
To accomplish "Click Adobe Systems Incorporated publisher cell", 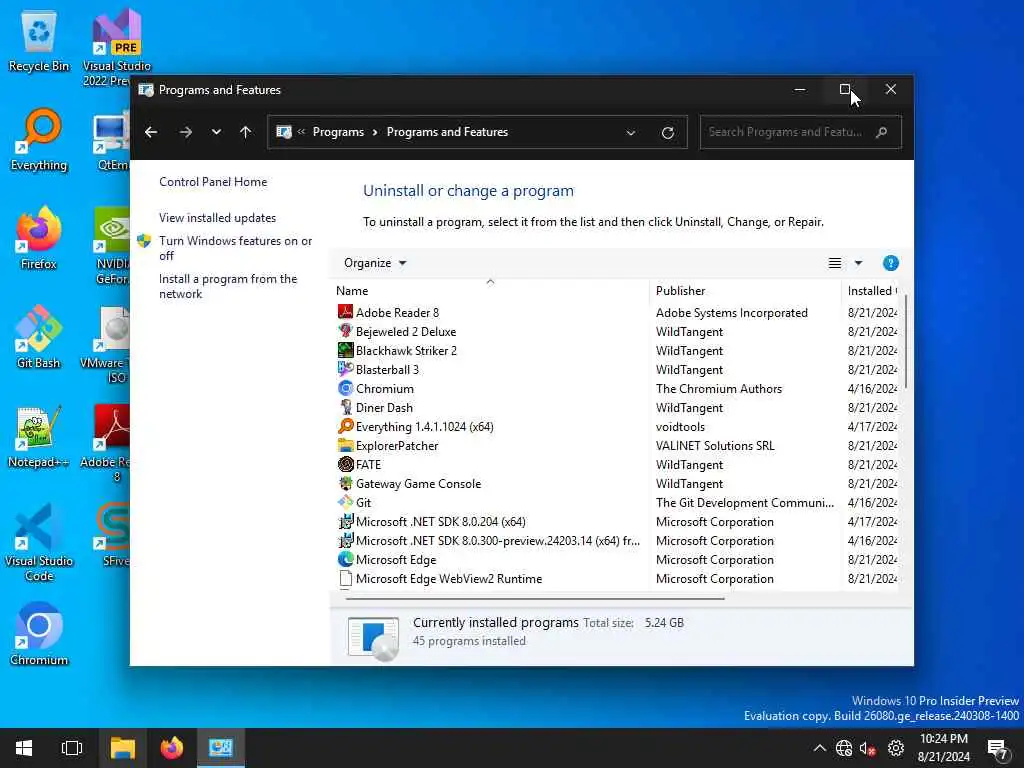I will (x=731, y=313).
